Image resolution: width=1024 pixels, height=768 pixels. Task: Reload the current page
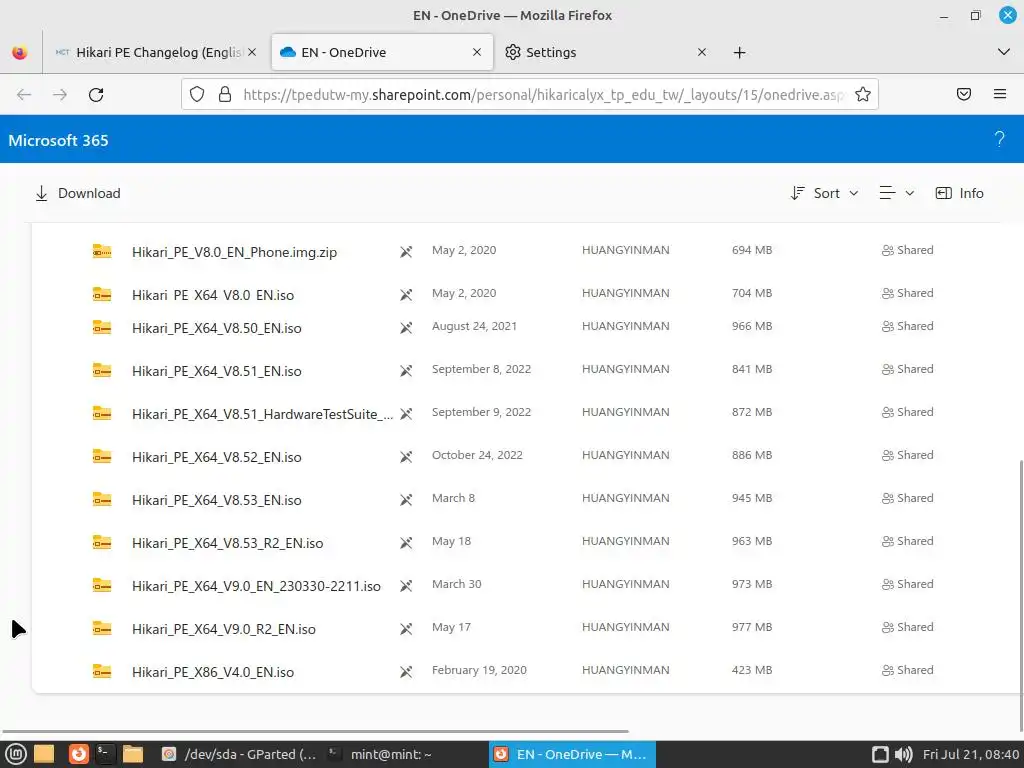[x=96, y=95]
